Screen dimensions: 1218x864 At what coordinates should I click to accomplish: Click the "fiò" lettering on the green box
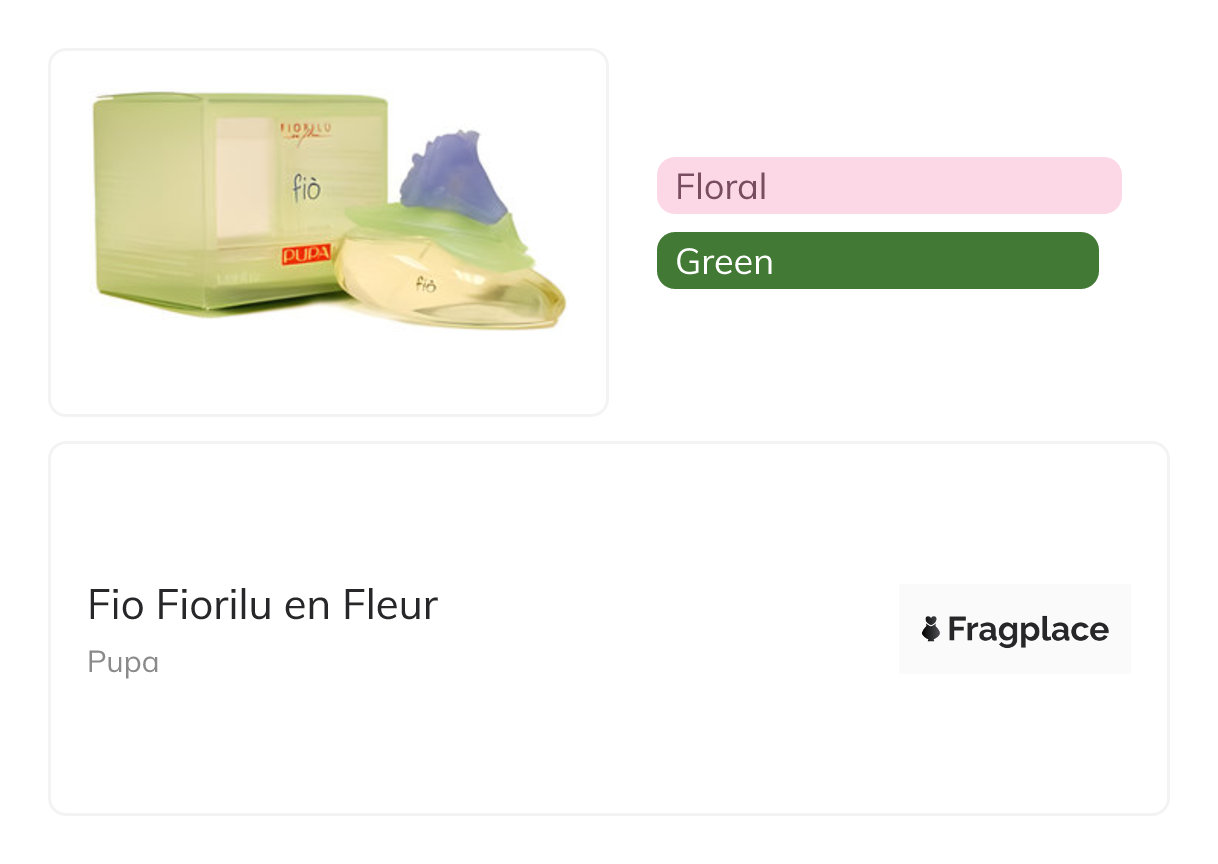coord(307,188)
